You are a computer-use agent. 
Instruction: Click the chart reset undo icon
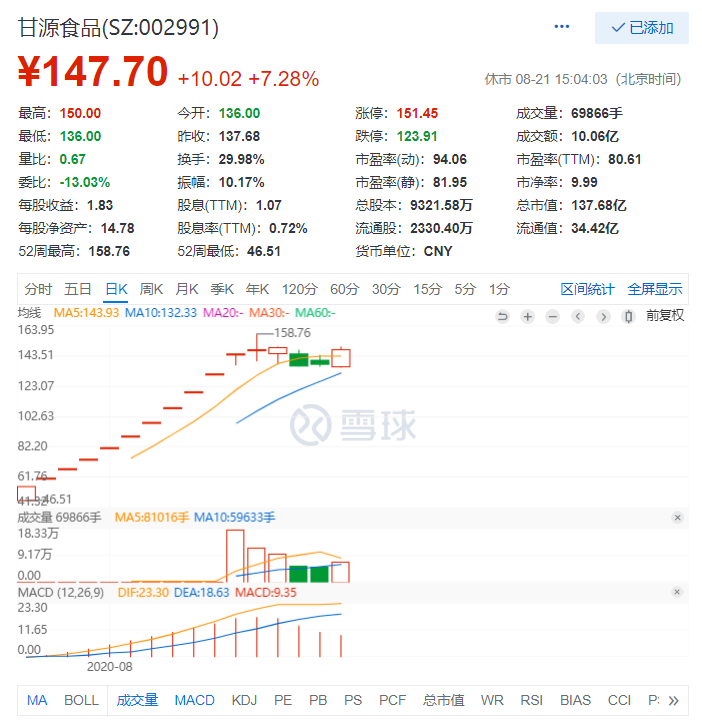pyautogui.click(x=502, y=316)
